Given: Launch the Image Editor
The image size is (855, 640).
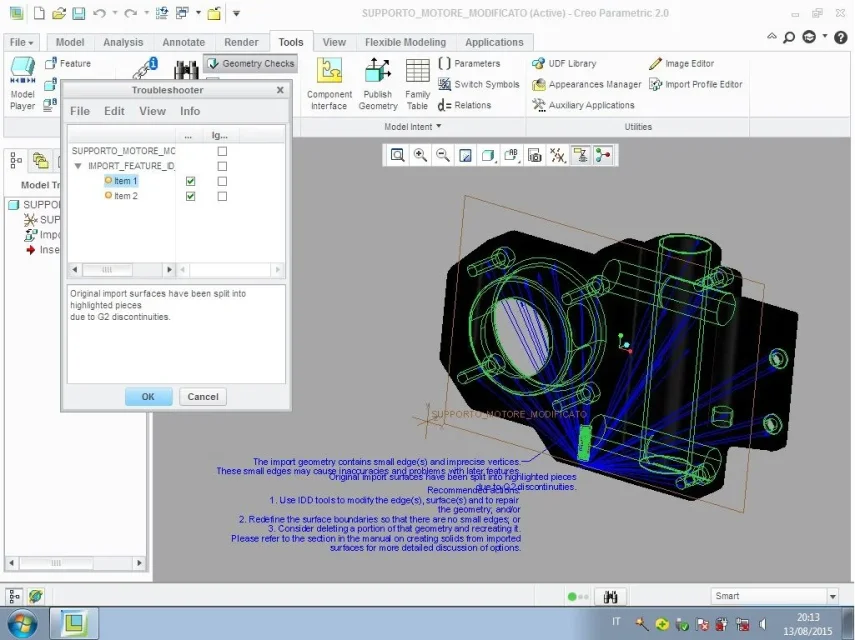Looking at the screenshot, I should [x=682, y=63].
